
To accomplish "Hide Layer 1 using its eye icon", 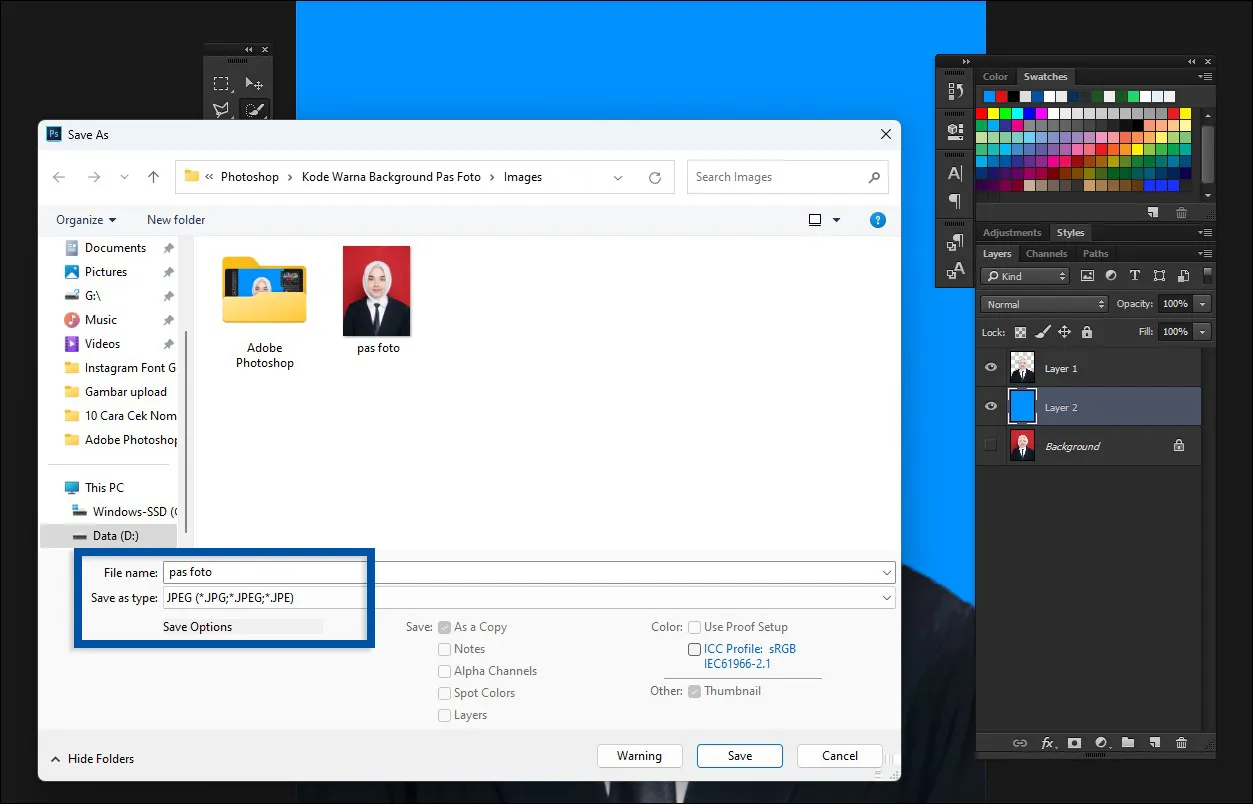I will pos(991,368).
